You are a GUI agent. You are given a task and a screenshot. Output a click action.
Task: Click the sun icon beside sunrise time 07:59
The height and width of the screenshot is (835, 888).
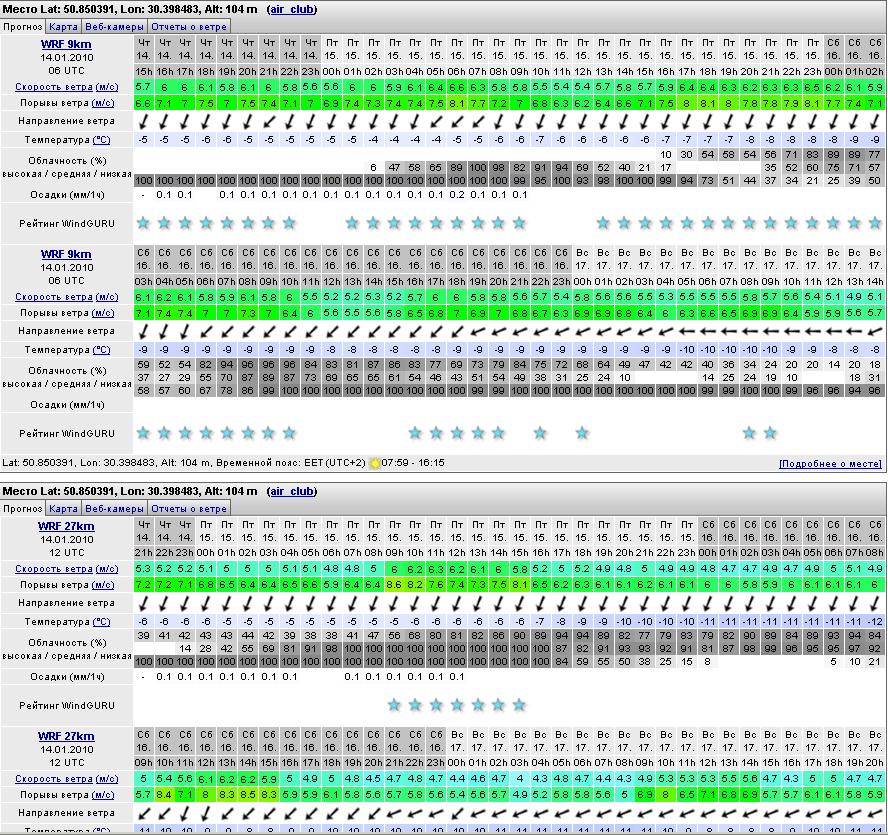[375, 463]
